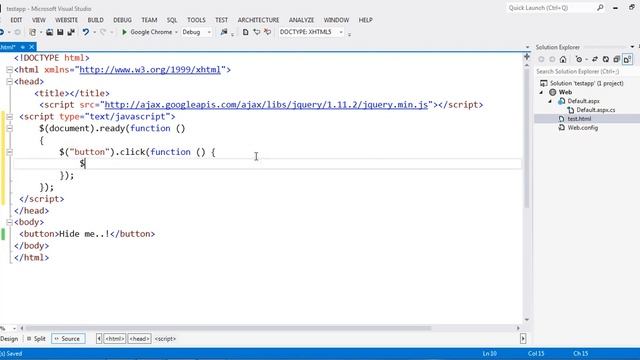The height and width of the screenshot is (360, 640).
Task: Click the Navigate Backward toolbar icon
Action: (2, 32)
